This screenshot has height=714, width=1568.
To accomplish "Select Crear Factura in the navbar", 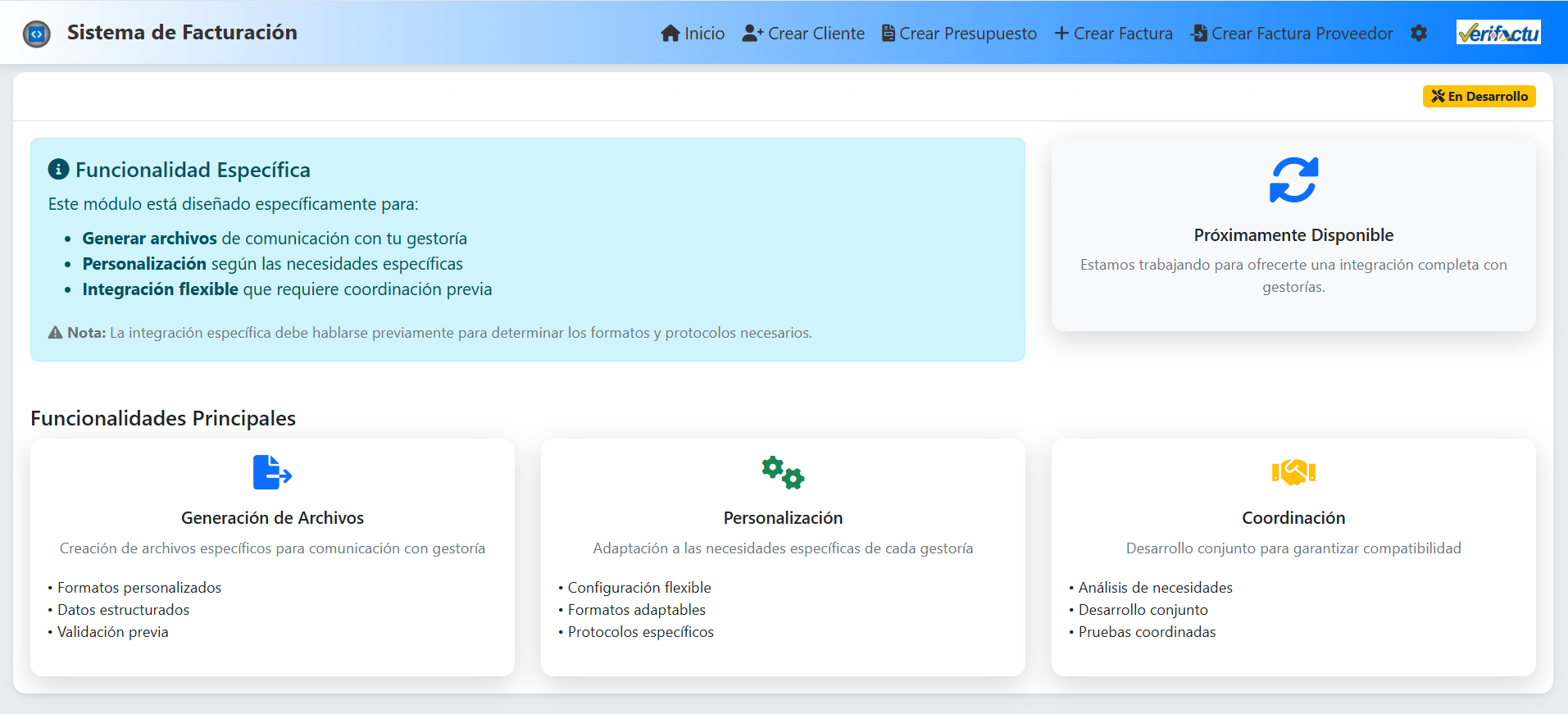I will click(x=1113, y=33).
